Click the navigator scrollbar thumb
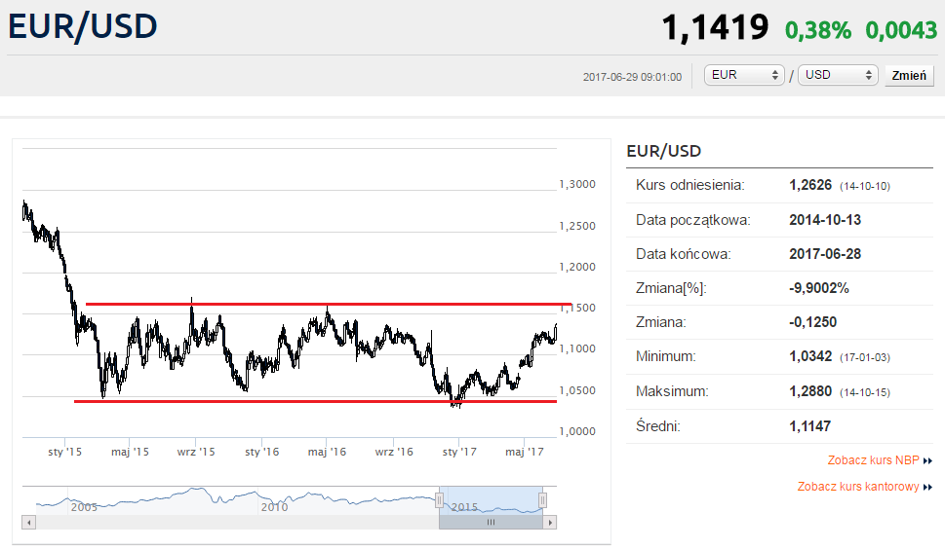The image size is (945, 549). pyautogui.click(x=491, y=522)
